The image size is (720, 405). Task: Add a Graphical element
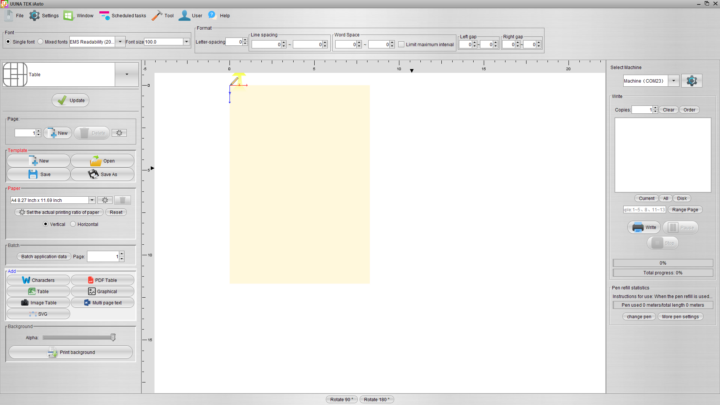[102, 291]
